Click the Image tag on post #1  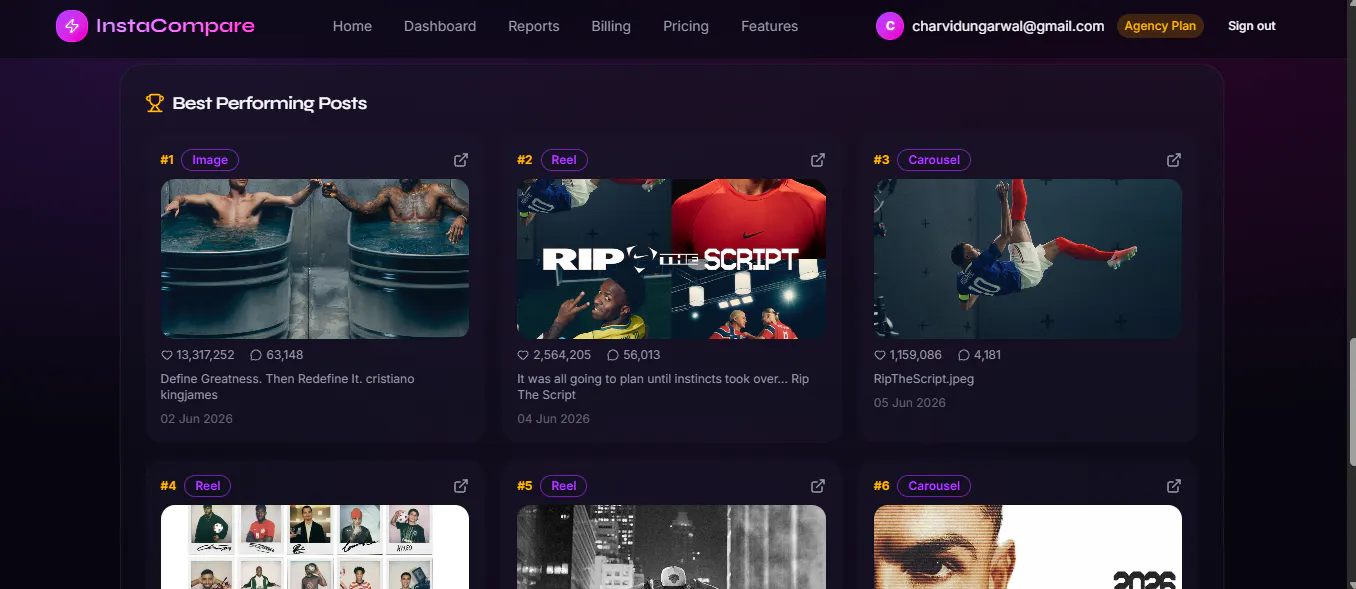pos(210,160)
